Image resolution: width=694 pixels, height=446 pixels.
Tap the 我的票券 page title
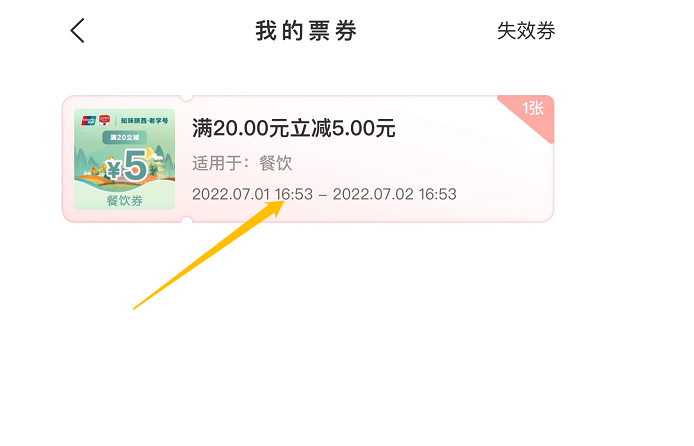pyautogui.click(x=306, y=31)
